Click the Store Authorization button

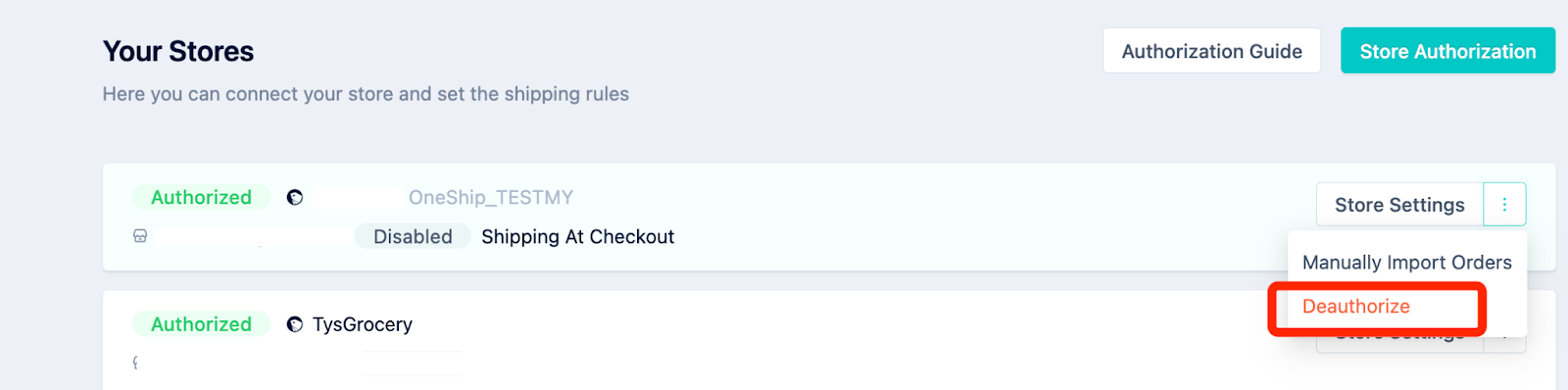(1447, 51)
